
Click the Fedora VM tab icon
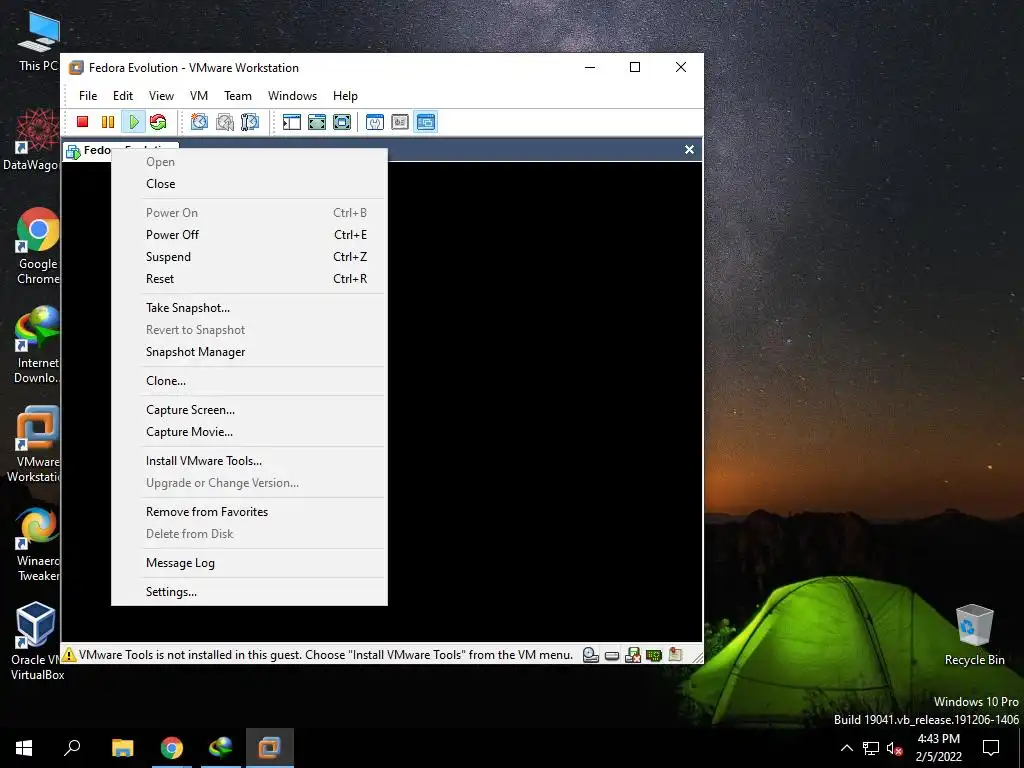73,152
